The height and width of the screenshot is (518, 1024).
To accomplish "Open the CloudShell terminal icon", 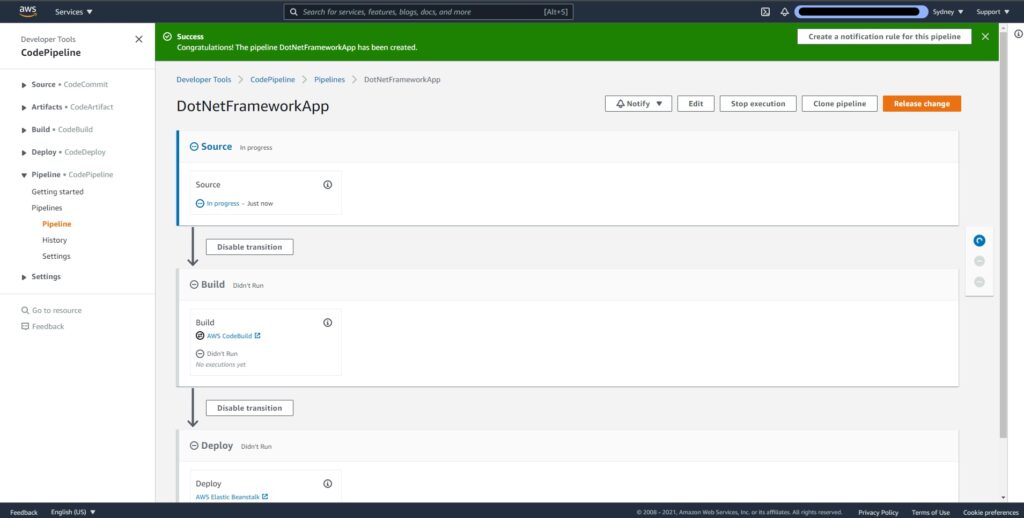I will click(x=765, y=12).
